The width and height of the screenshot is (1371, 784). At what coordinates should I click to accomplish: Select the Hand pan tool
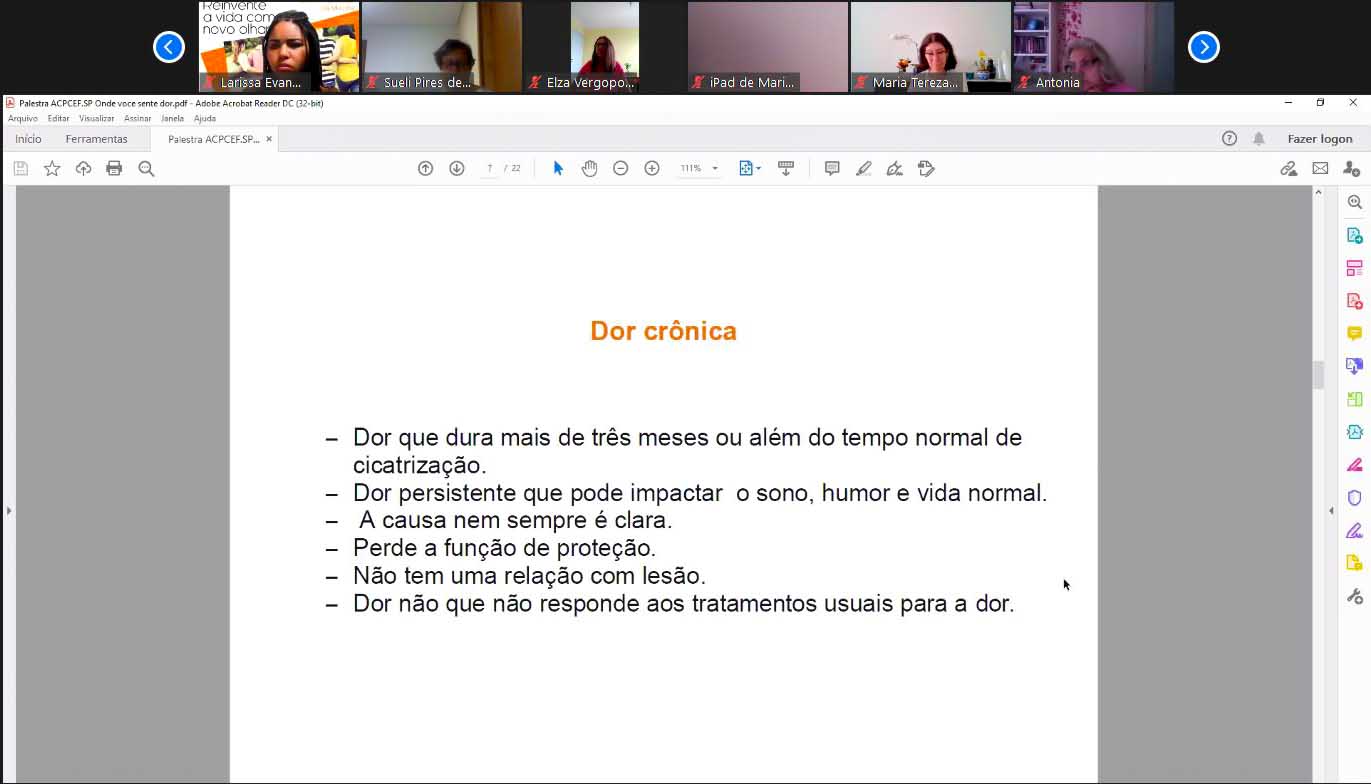(x=589, y=169)
